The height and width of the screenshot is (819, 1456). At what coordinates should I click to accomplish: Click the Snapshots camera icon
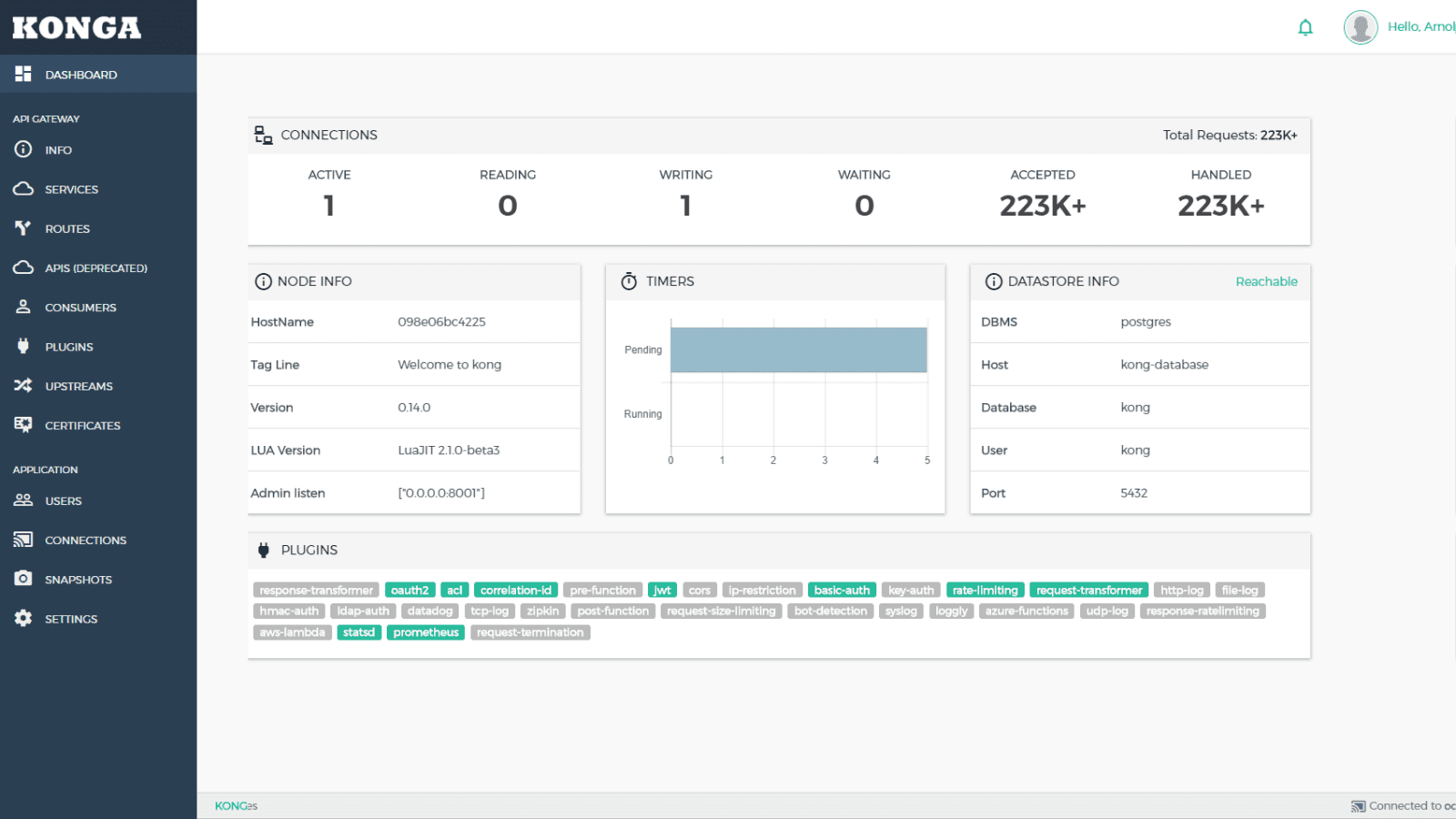point(23,579)
